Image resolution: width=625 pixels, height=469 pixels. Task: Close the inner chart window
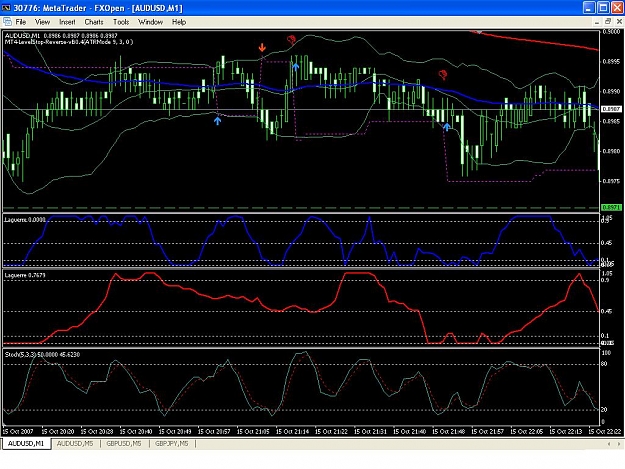tap(619, 22)
